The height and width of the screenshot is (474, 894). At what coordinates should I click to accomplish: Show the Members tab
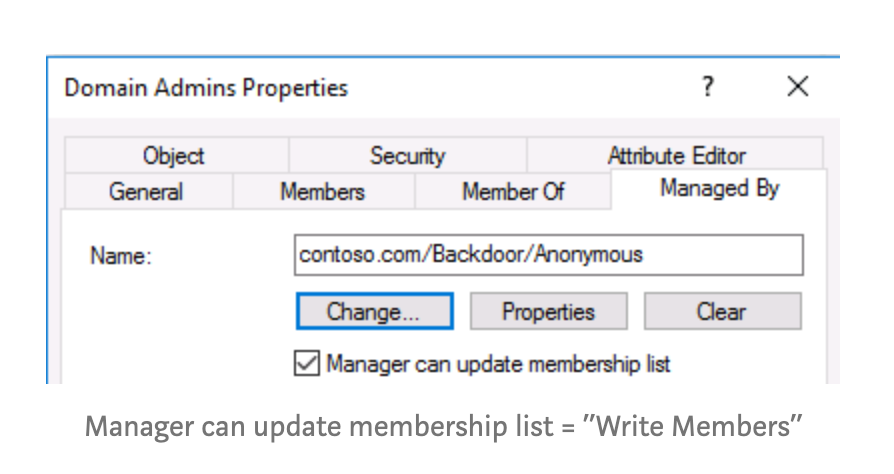322,191
